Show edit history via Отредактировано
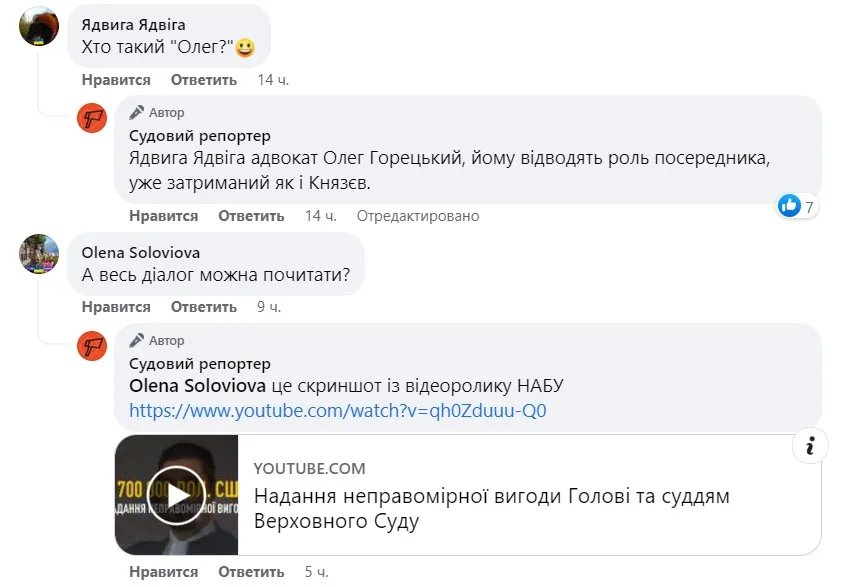 point(418,216)
